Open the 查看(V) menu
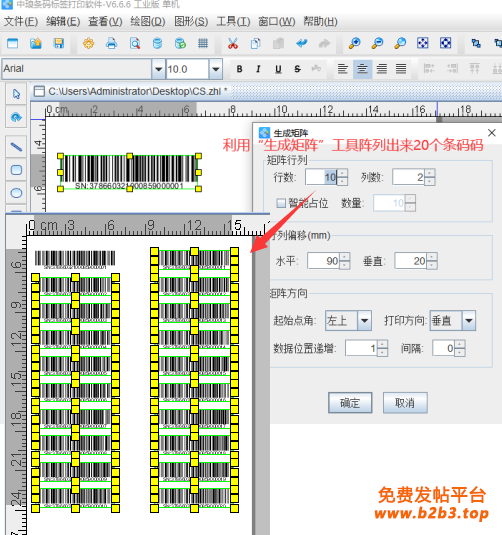This screenshot has width=502, height=535. point(105,21)
